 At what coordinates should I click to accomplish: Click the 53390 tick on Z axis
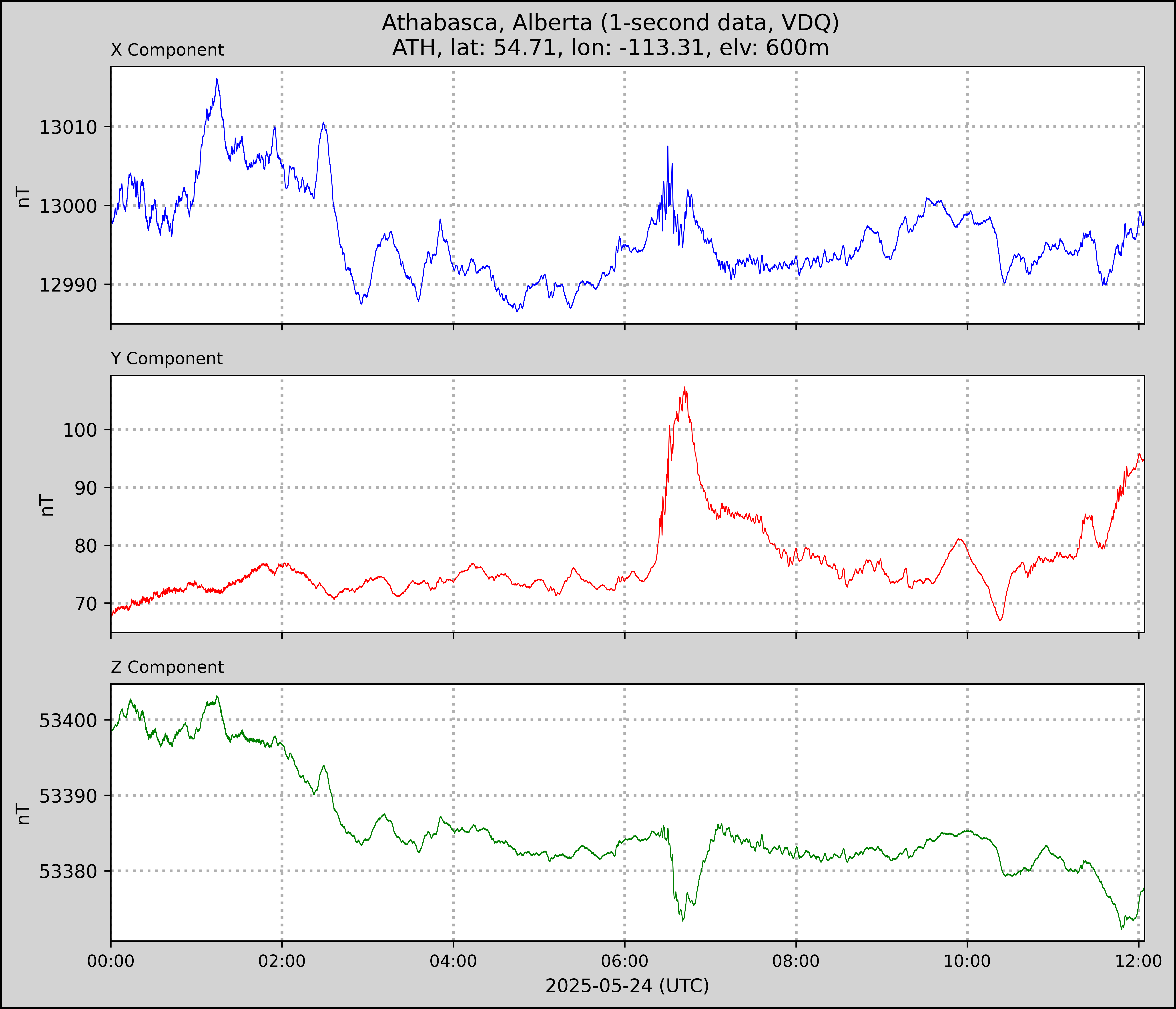click(68, 796)
